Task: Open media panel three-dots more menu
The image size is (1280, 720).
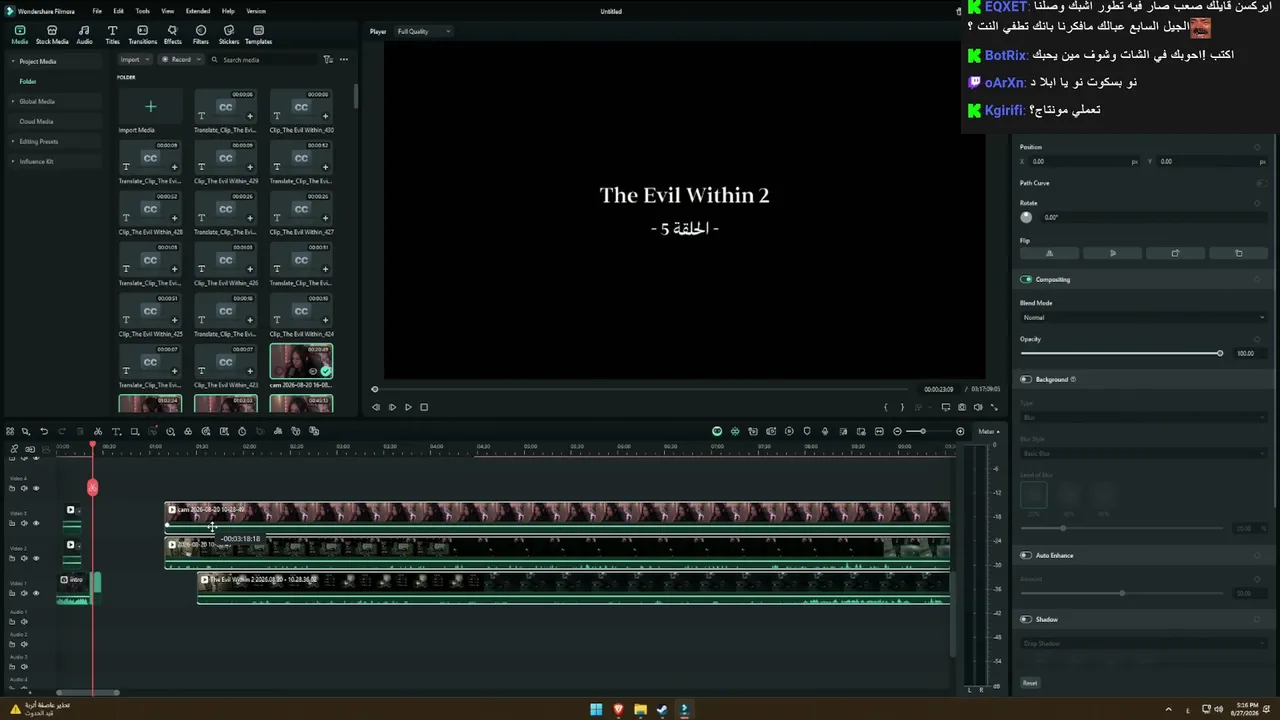Action: pyautogui.click(x=344, y=60)
